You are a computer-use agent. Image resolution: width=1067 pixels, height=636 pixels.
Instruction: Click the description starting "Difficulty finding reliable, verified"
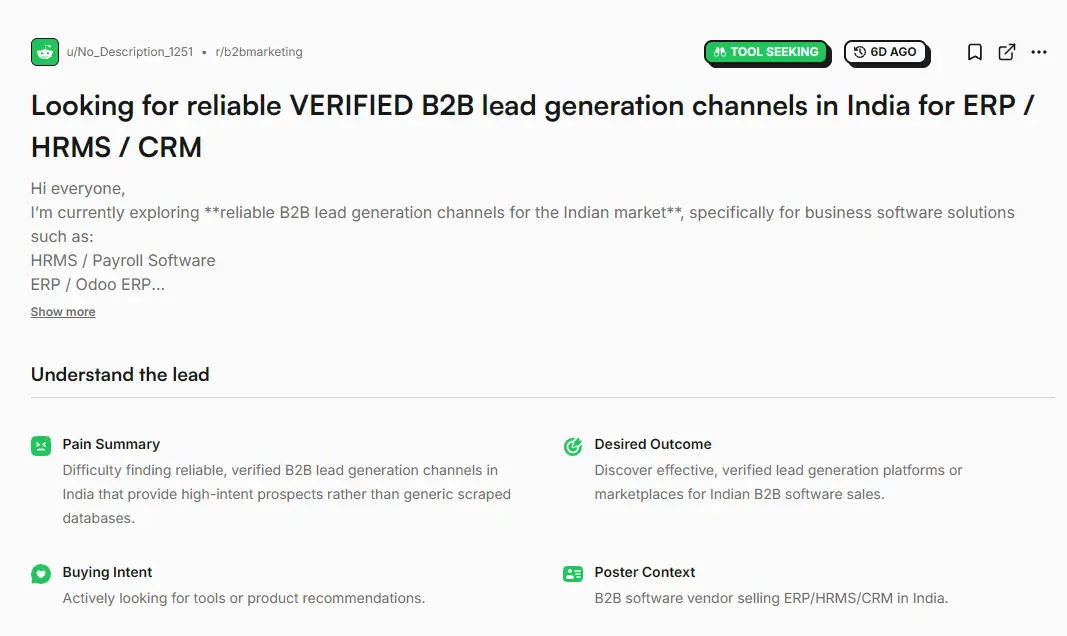pos(286,494)
